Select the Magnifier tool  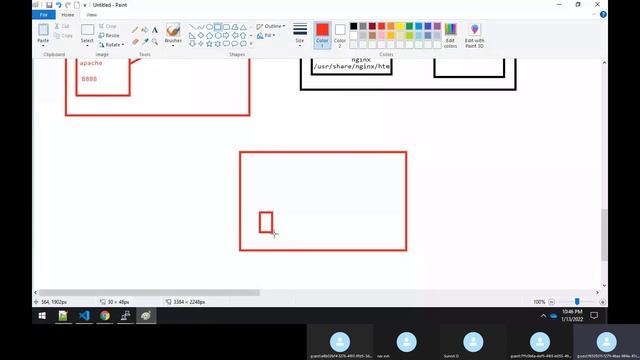[x=155, y=42]
